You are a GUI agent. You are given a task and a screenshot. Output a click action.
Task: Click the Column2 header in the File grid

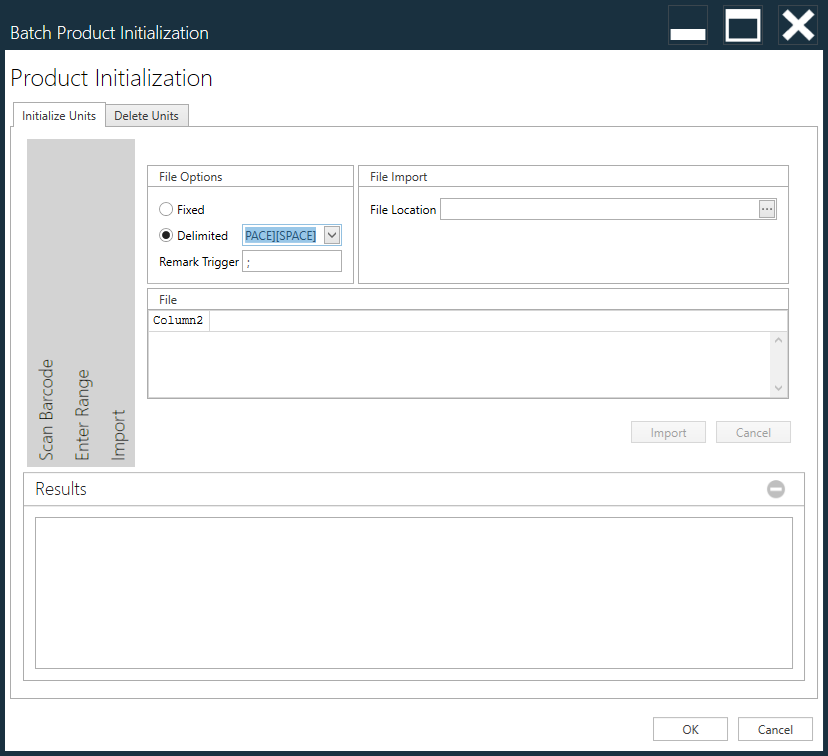178,320
